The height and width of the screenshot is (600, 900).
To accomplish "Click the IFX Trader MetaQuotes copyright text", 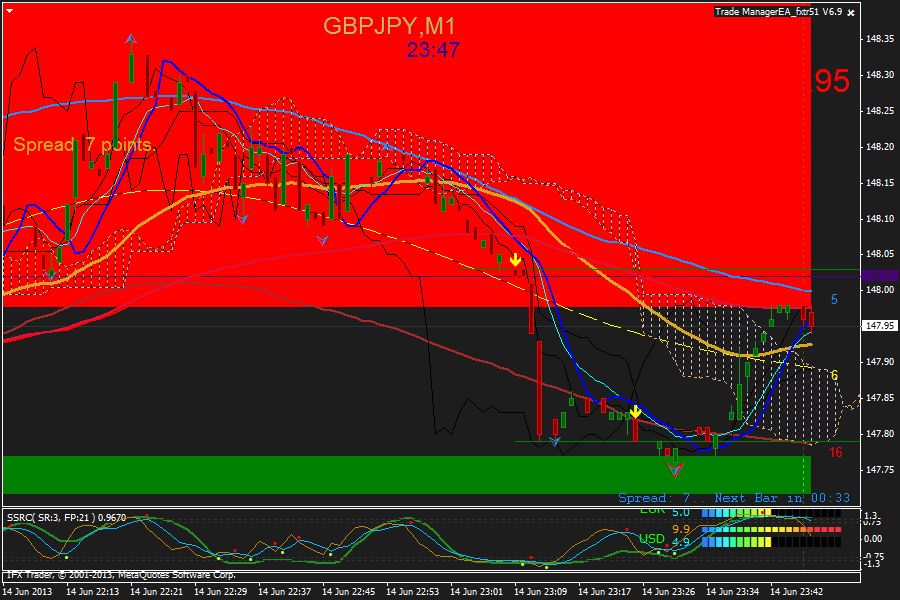I will coord(121,575).
